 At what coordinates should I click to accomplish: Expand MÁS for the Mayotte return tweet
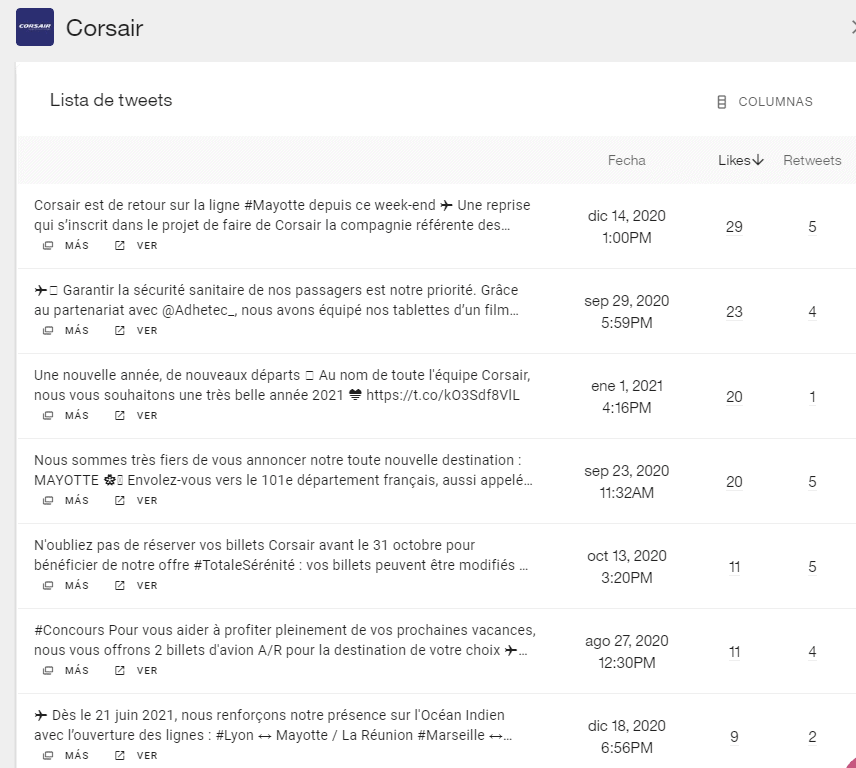[66, 246]
